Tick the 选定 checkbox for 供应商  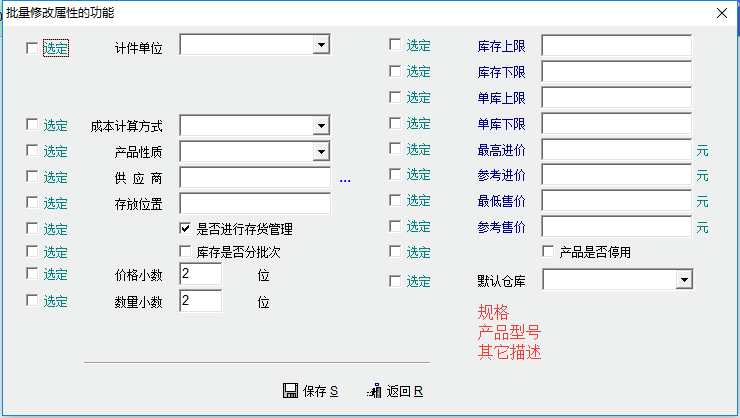click(33, 177)
